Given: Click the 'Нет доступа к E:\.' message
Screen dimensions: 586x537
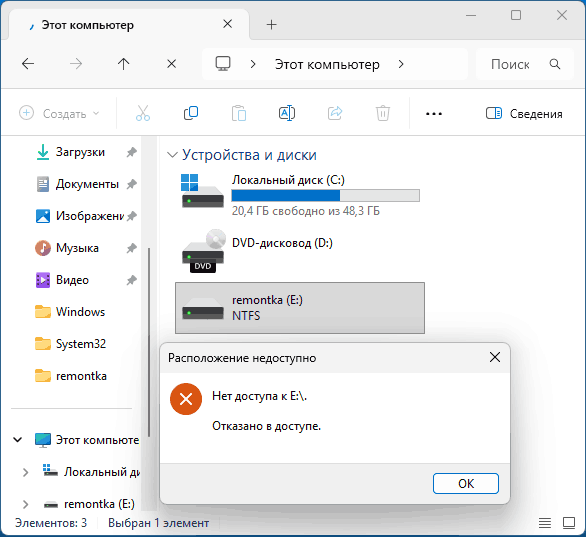Looking at the screenshot, I should (x=259, y=396).
